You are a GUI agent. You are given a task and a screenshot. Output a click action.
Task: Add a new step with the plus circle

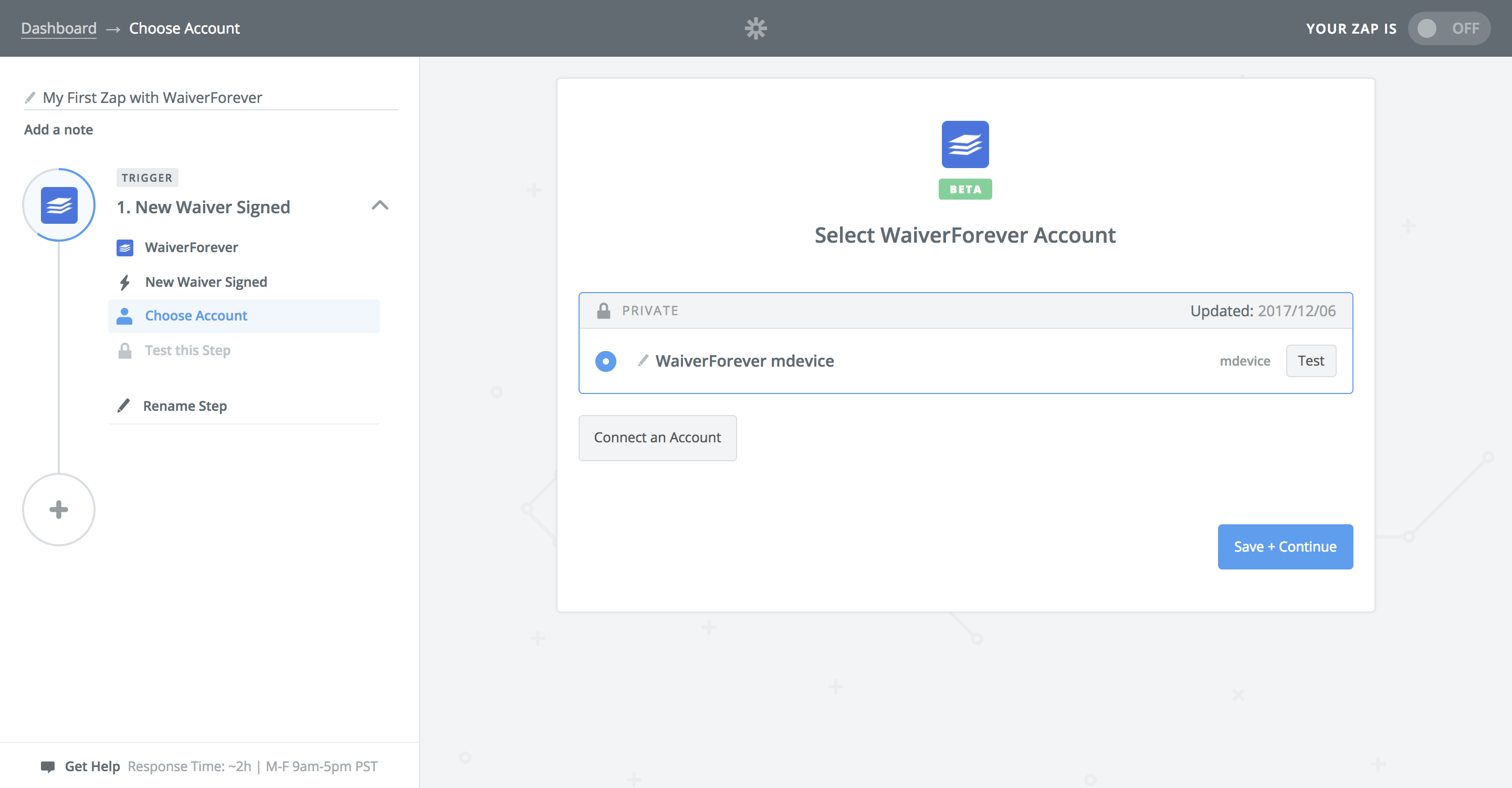coord(59,510)
